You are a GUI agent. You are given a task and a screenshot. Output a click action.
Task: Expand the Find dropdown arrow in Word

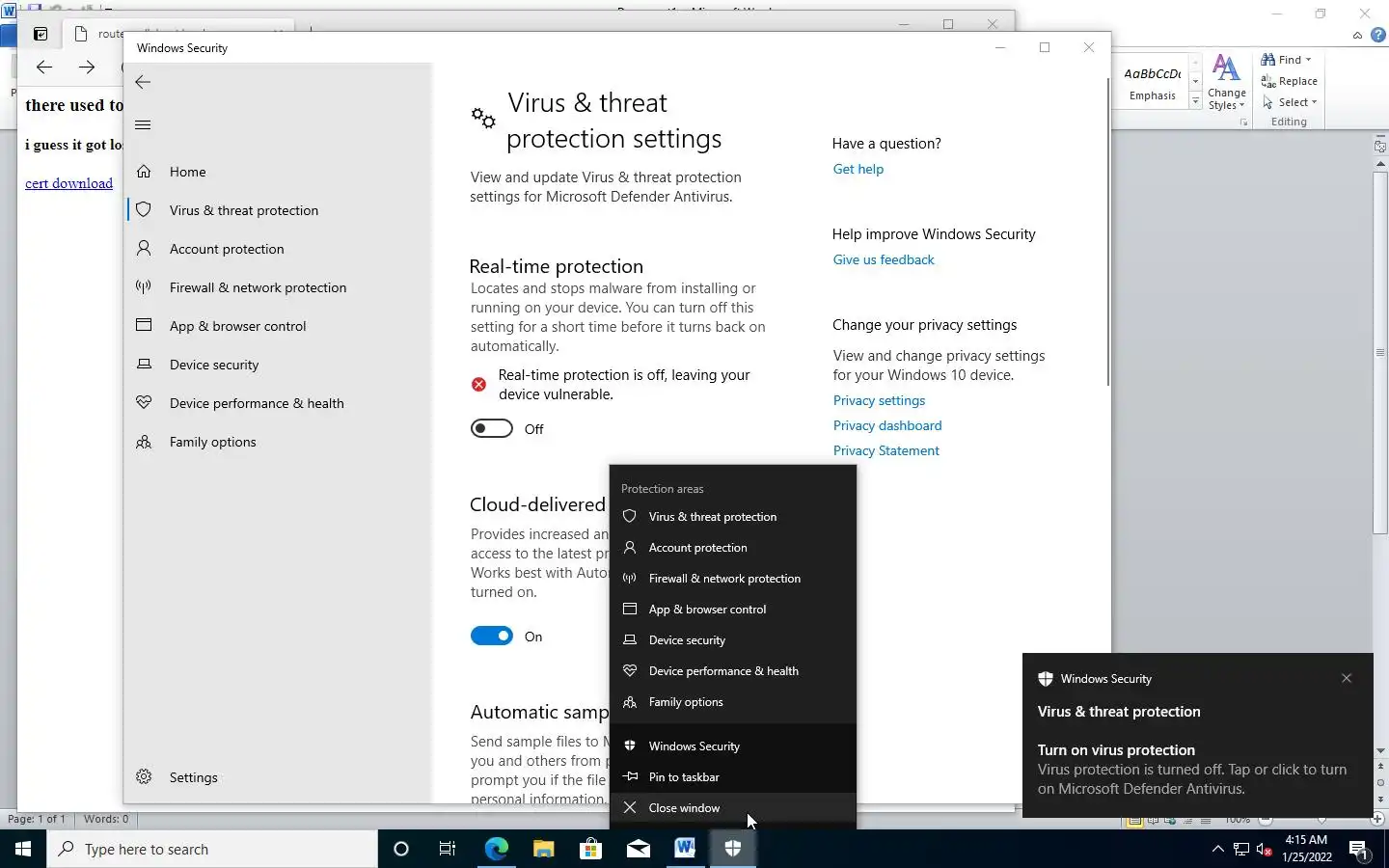click(x=1309, y=60)
